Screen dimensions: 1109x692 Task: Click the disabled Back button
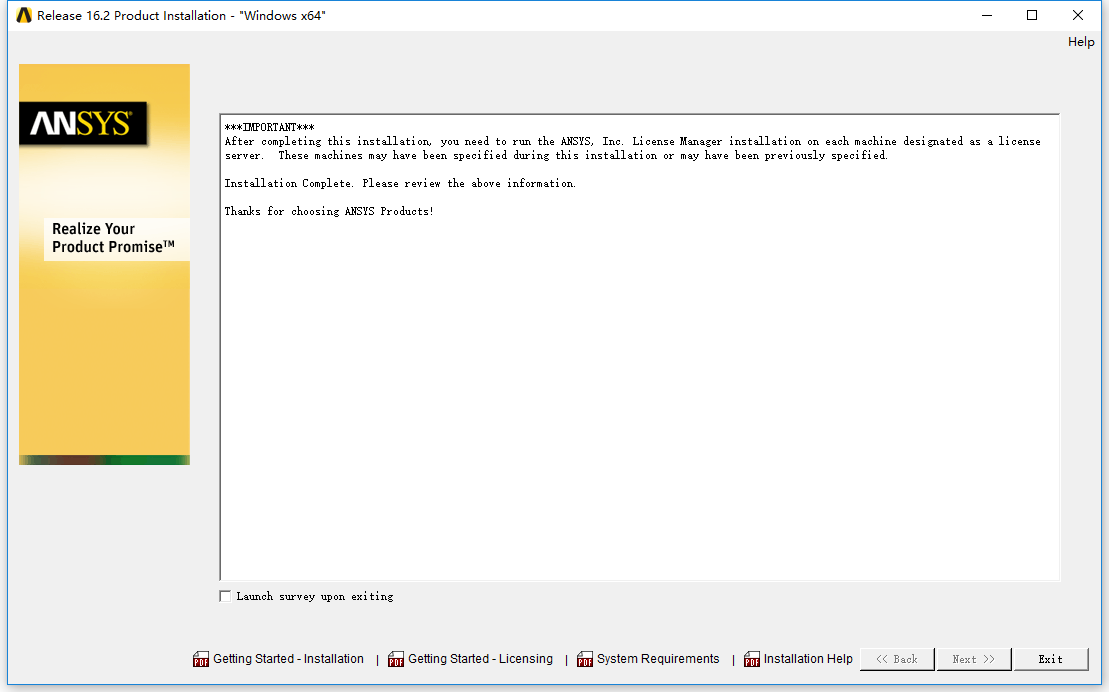click(897, 659)
